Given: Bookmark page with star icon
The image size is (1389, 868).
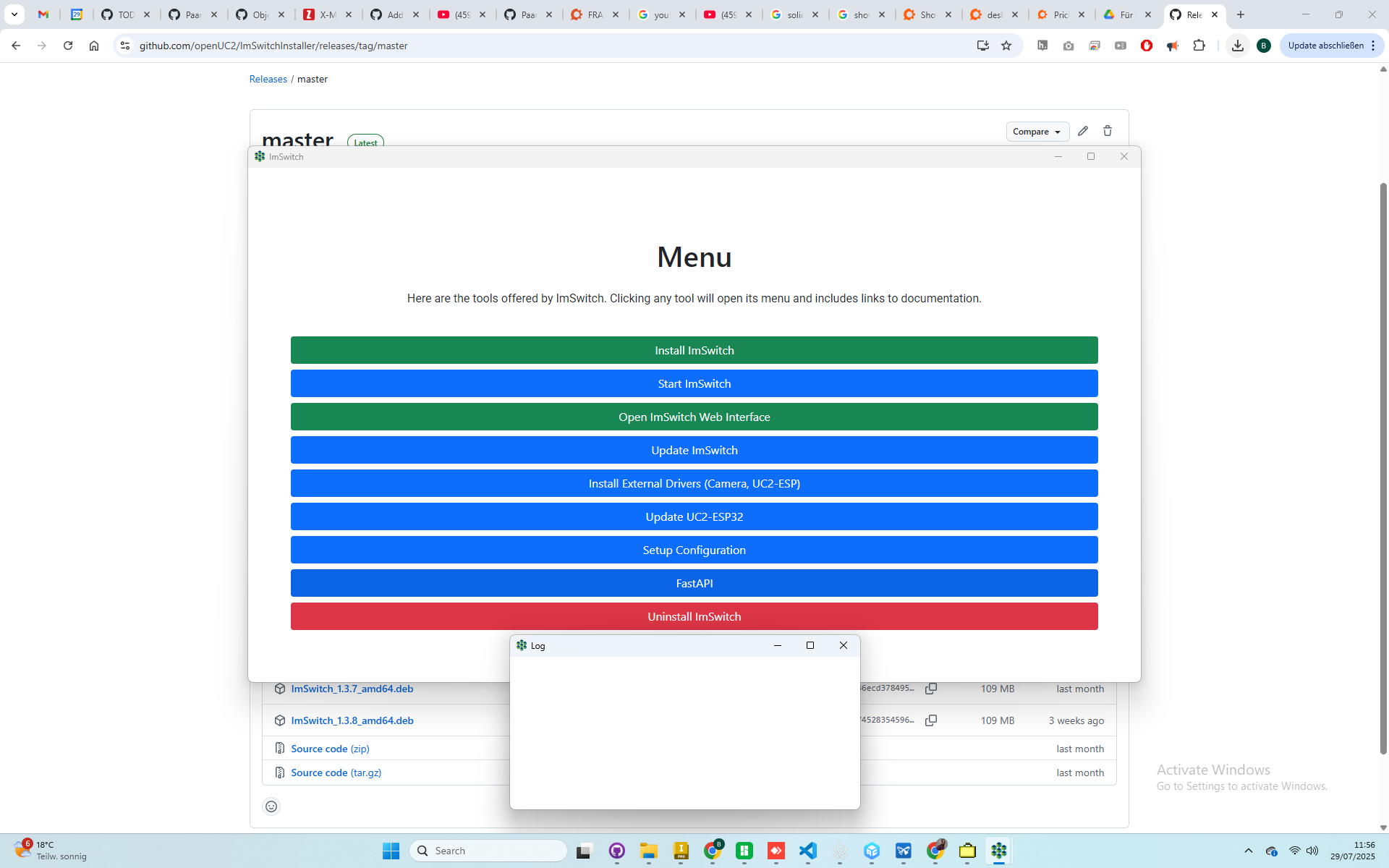Looking at the screenshot, I should point(1006,46).
